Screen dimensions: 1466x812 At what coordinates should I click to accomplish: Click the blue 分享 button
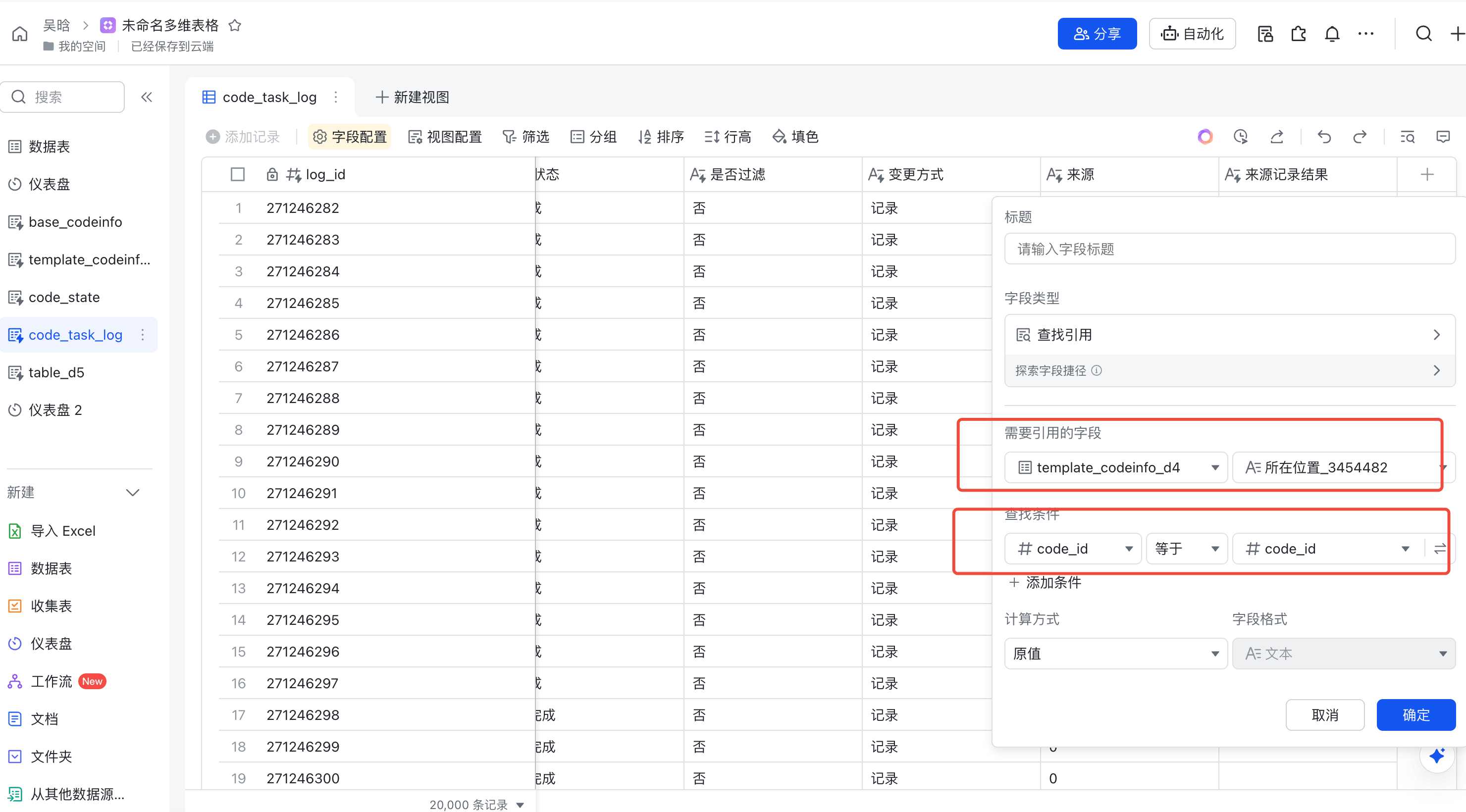pyautogui.click(x=1097, y=34)
